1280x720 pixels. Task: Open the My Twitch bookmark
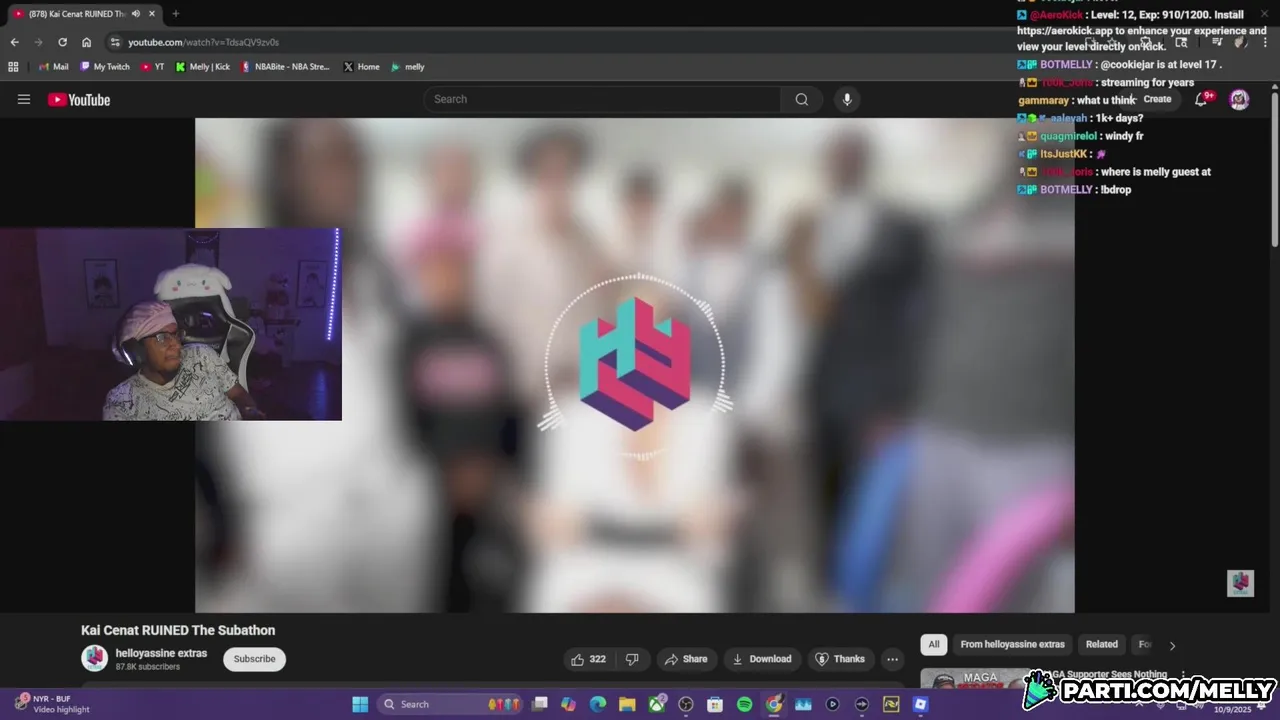105,67
